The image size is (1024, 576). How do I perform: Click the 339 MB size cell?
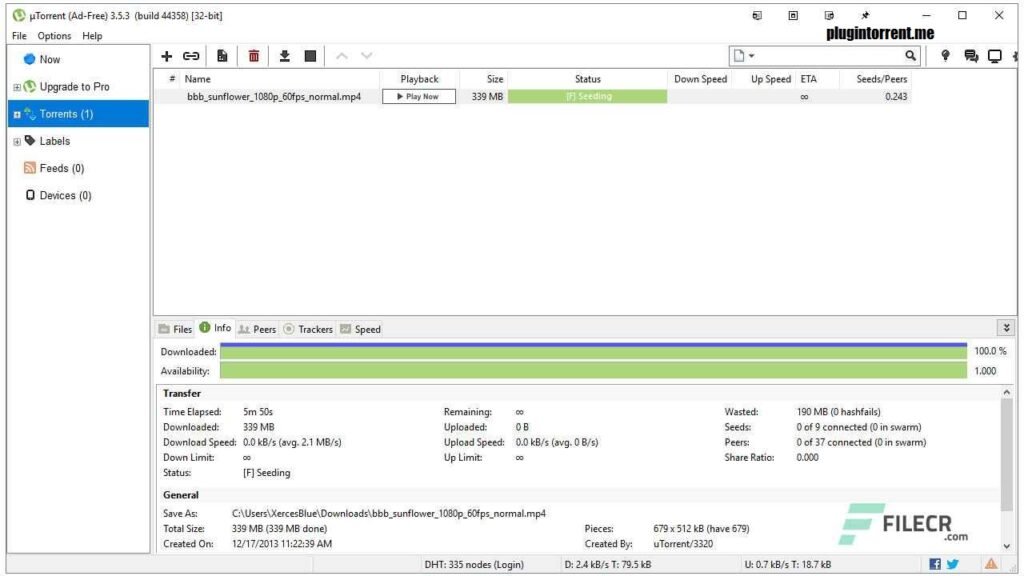click(x=487, y=97)
